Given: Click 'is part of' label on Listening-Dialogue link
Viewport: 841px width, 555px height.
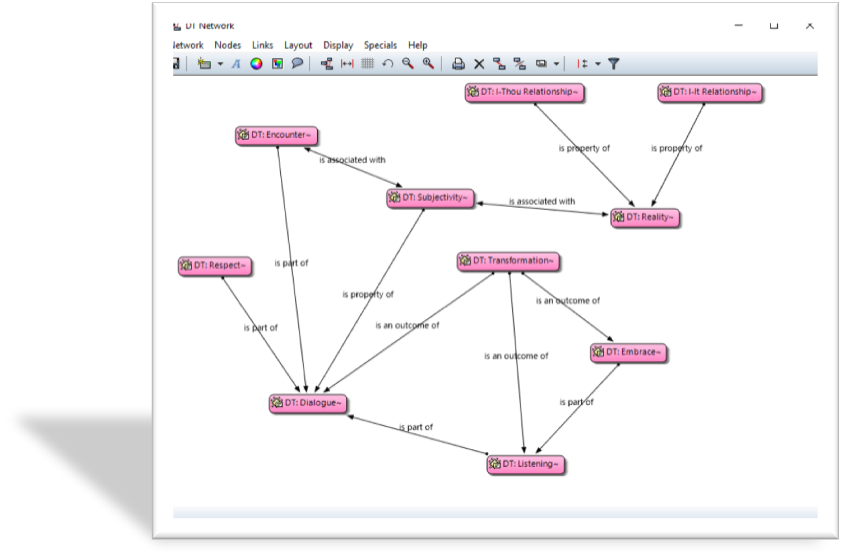Looking at the screenshot, I should coord(416,427).
